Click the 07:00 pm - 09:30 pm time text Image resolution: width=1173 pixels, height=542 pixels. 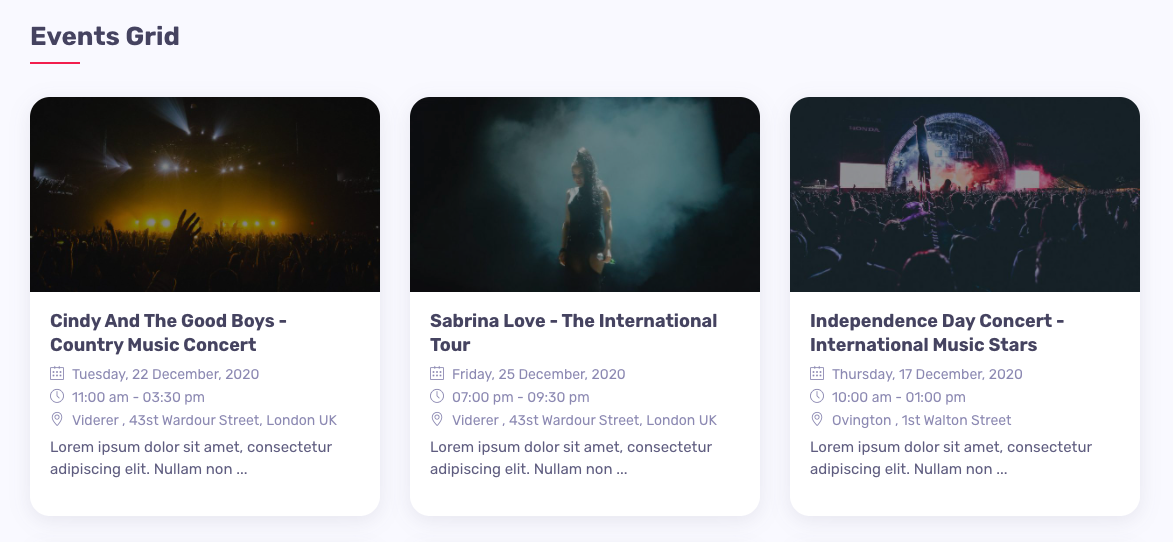(520, 397)
